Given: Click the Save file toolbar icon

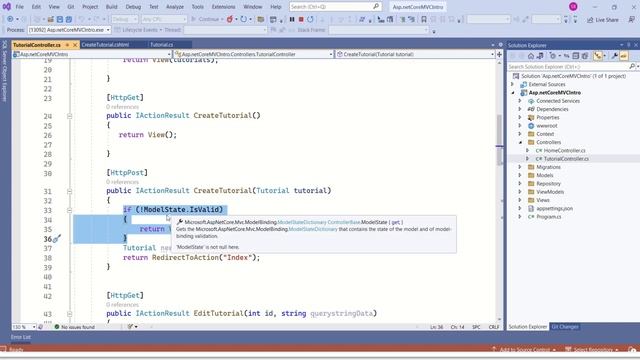Looking at the screenshot, I should point(60,19).
